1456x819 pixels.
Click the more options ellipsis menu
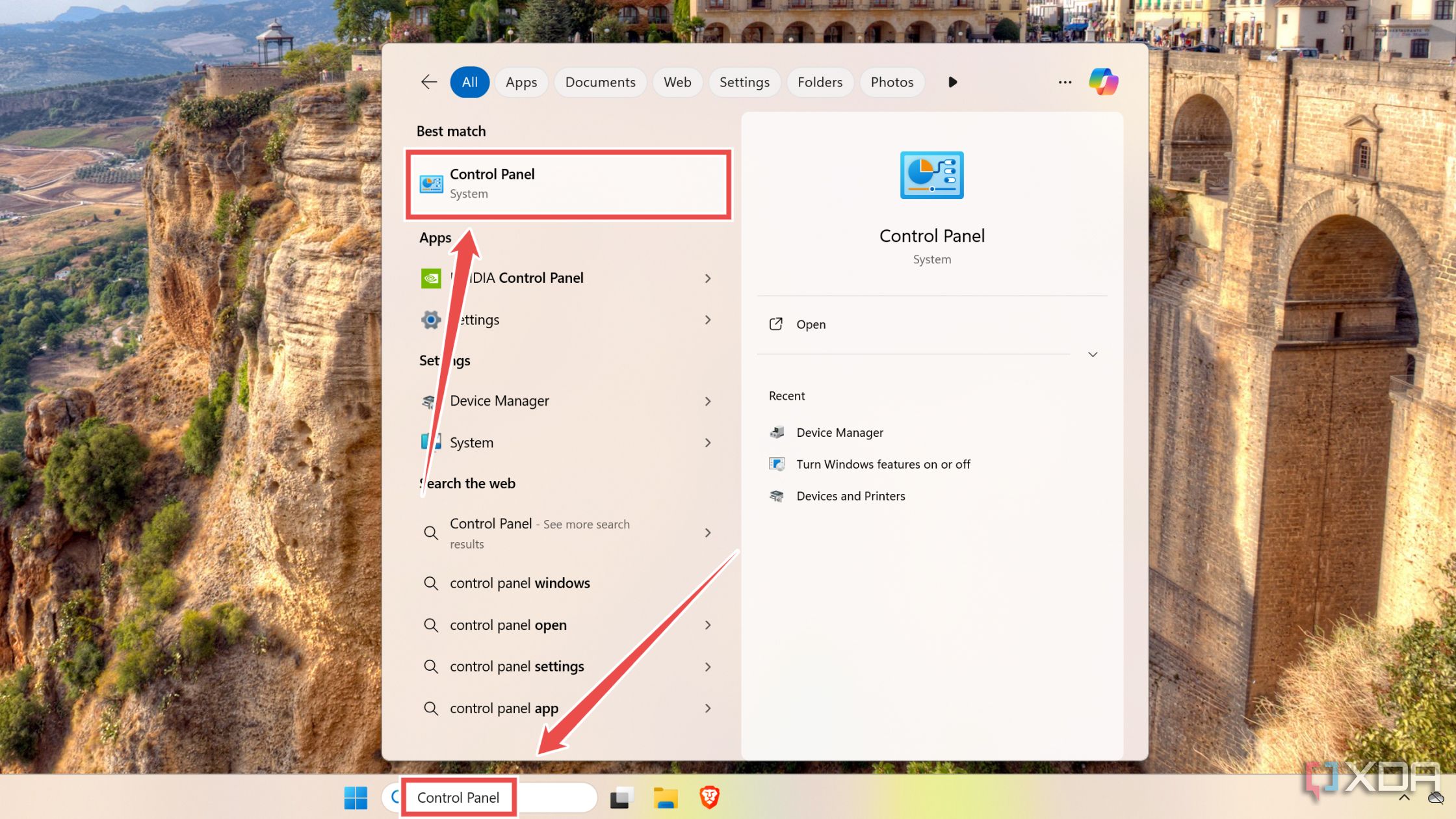pos(1065,82)
